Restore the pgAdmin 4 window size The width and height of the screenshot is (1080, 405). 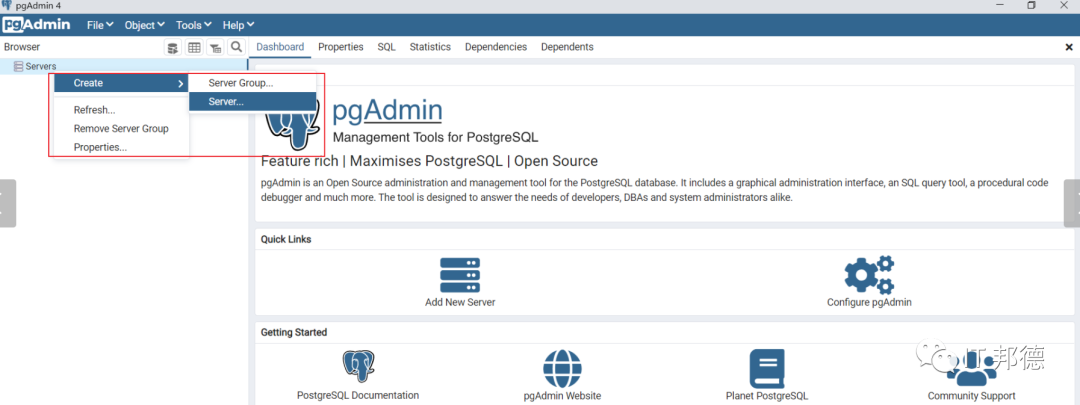pyautogui.click(x=1032, y=6)
